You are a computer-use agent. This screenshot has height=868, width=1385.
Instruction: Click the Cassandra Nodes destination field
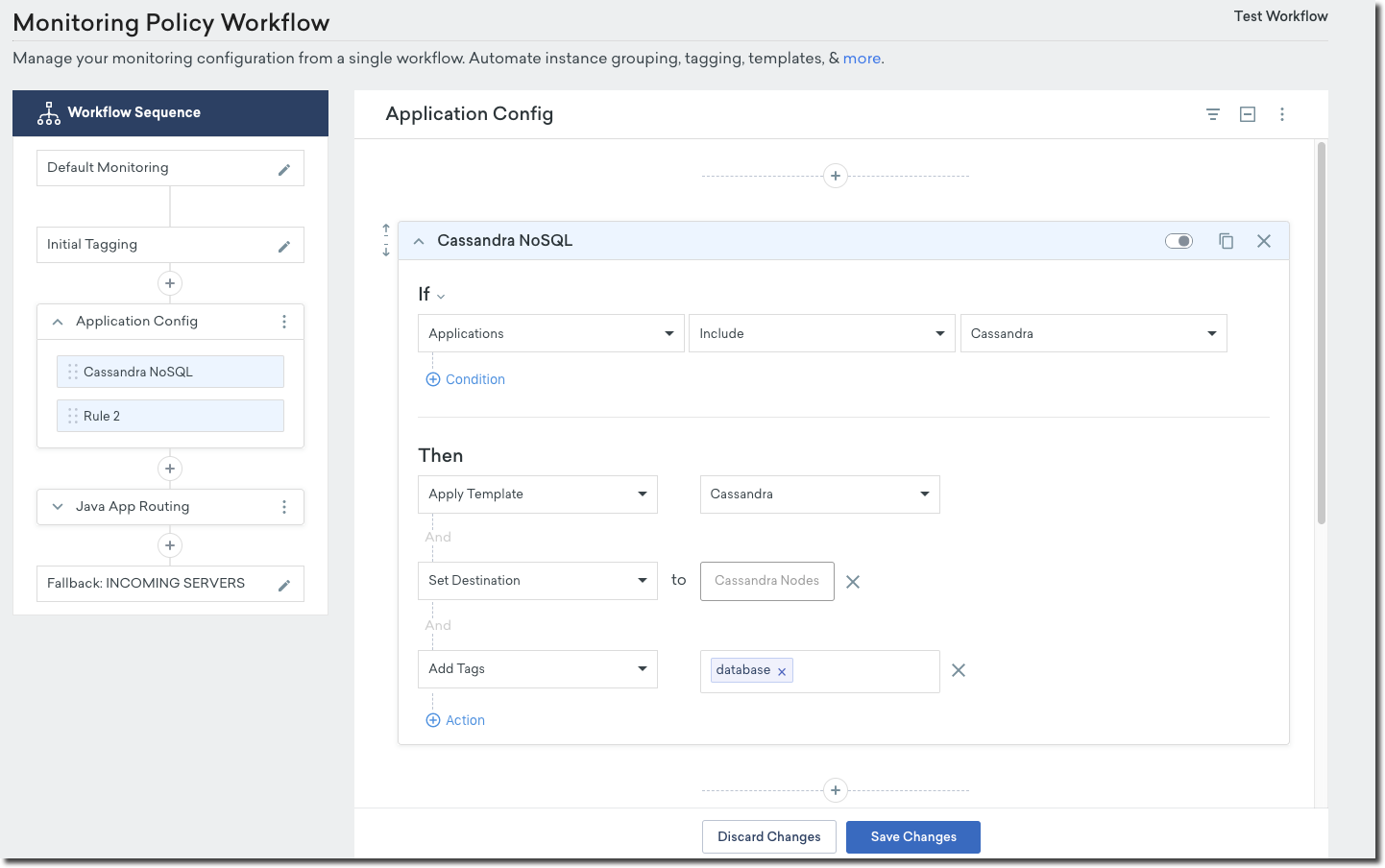[x=766, y=581]
